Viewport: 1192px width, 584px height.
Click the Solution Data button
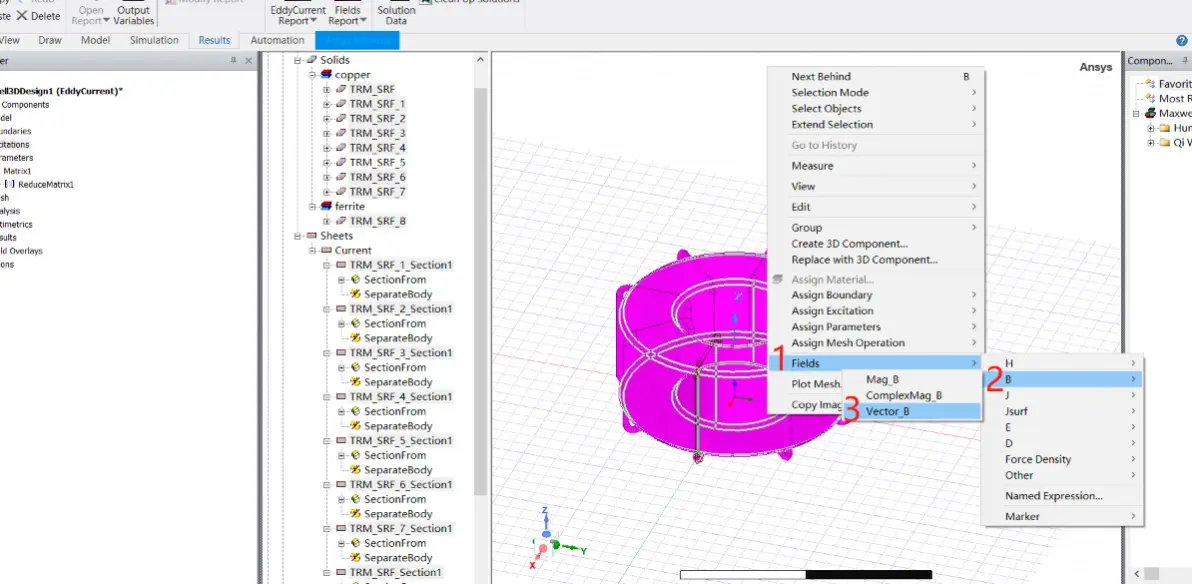[396, 16]
